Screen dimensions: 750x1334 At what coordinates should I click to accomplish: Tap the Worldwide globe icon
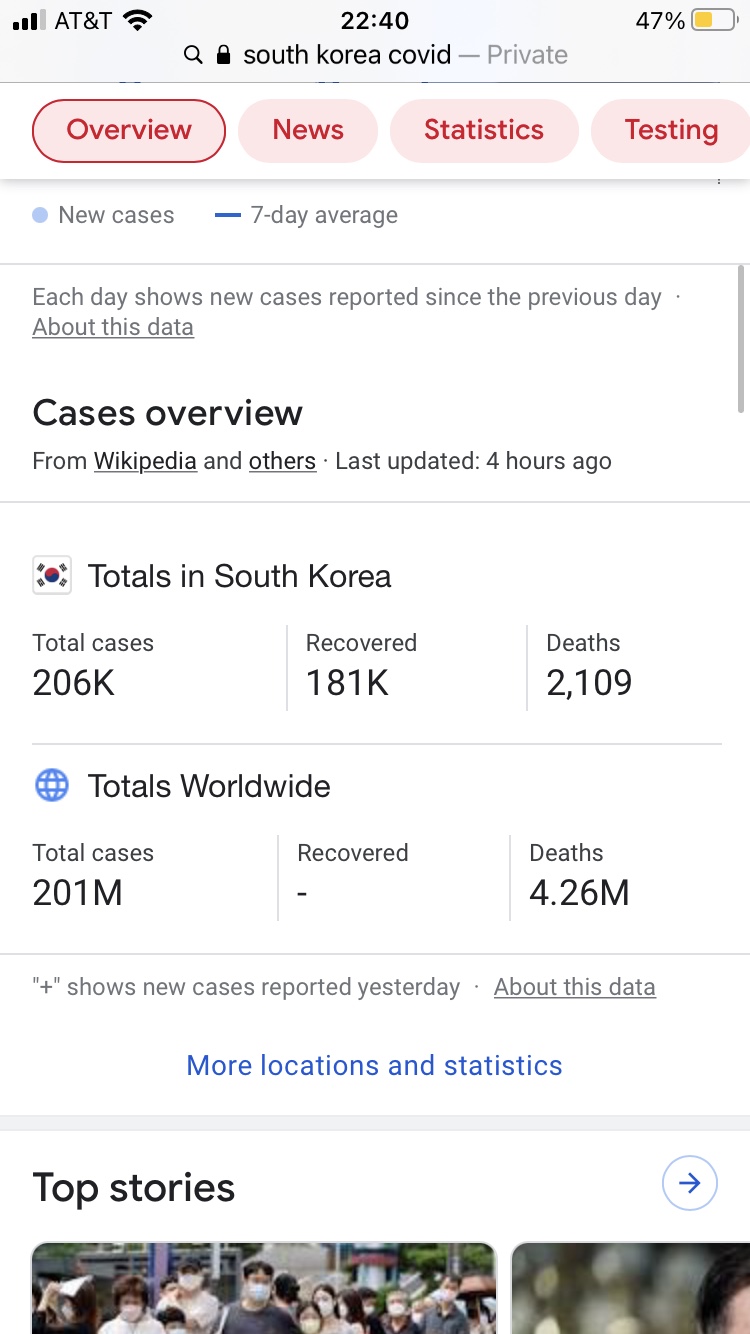pos(52,786)
